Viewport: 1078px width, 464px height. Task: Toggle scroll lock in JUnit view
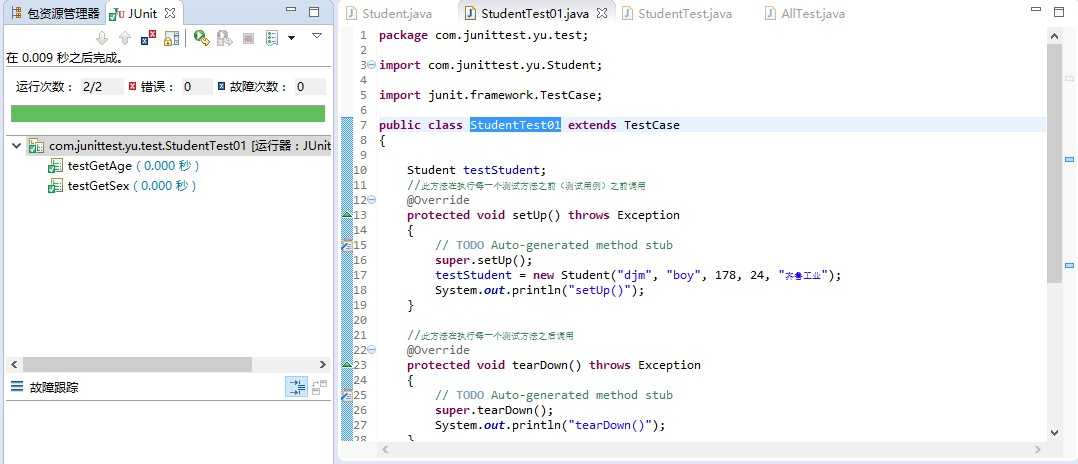pyautogui.click(x=171, y=38)
